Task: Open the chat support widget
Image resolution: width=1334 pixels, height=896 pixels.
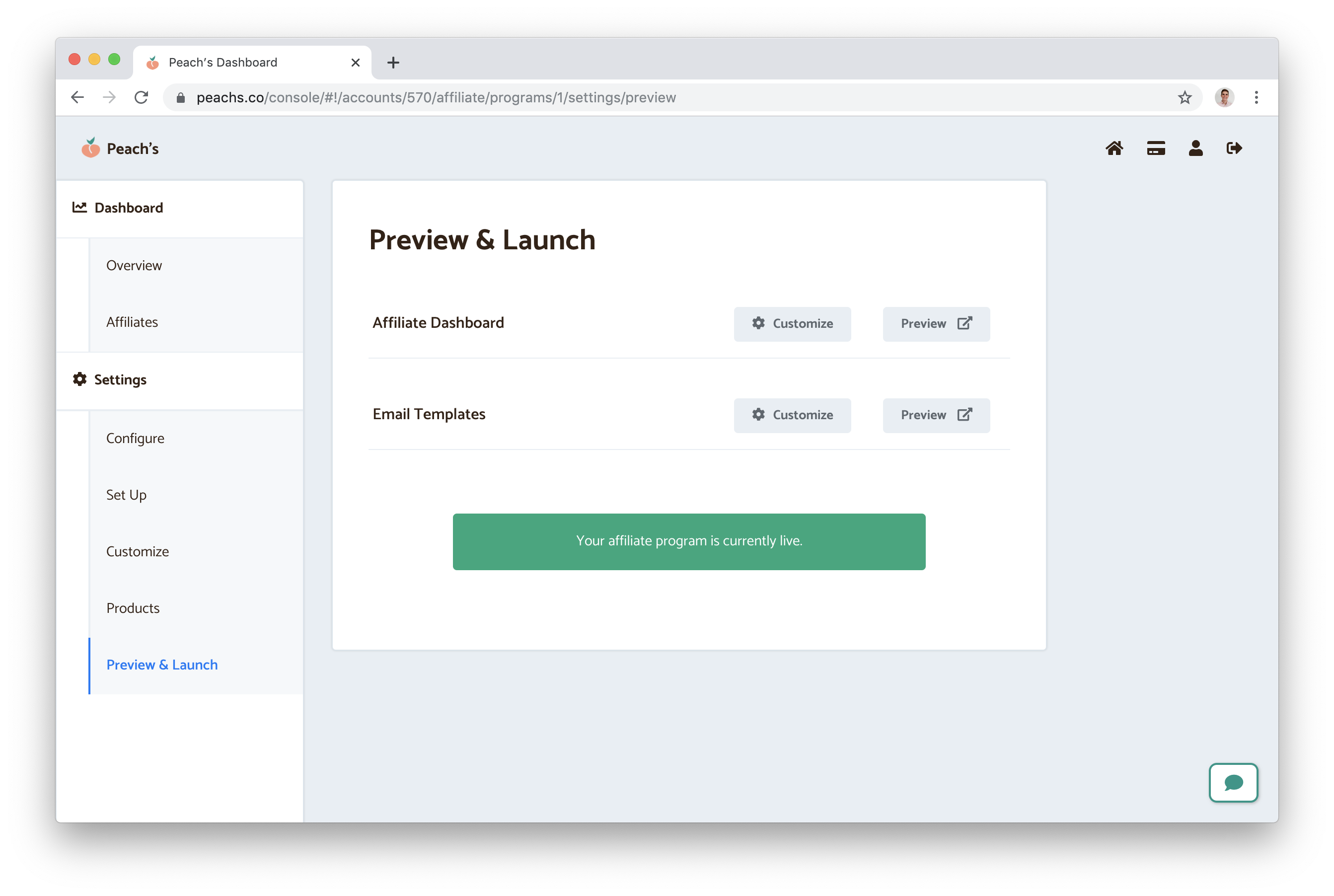Action: tap(1233, 782)
